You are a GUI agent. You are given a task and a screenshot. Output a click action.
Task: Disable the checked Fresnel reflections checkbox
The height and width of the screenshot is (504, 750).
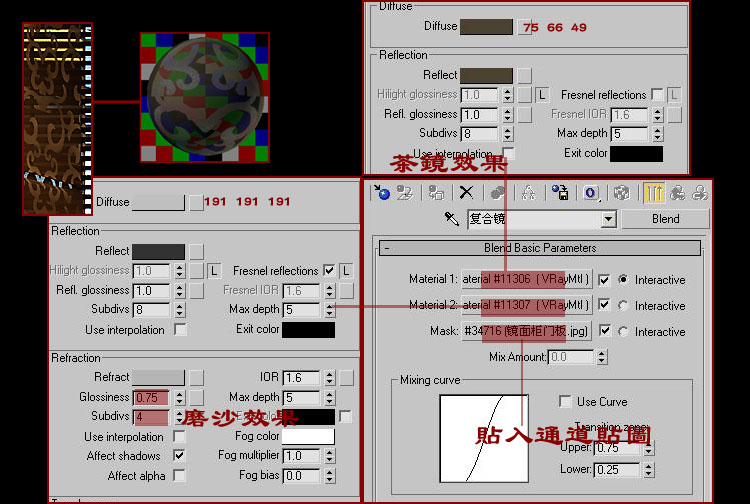[329, 271]
